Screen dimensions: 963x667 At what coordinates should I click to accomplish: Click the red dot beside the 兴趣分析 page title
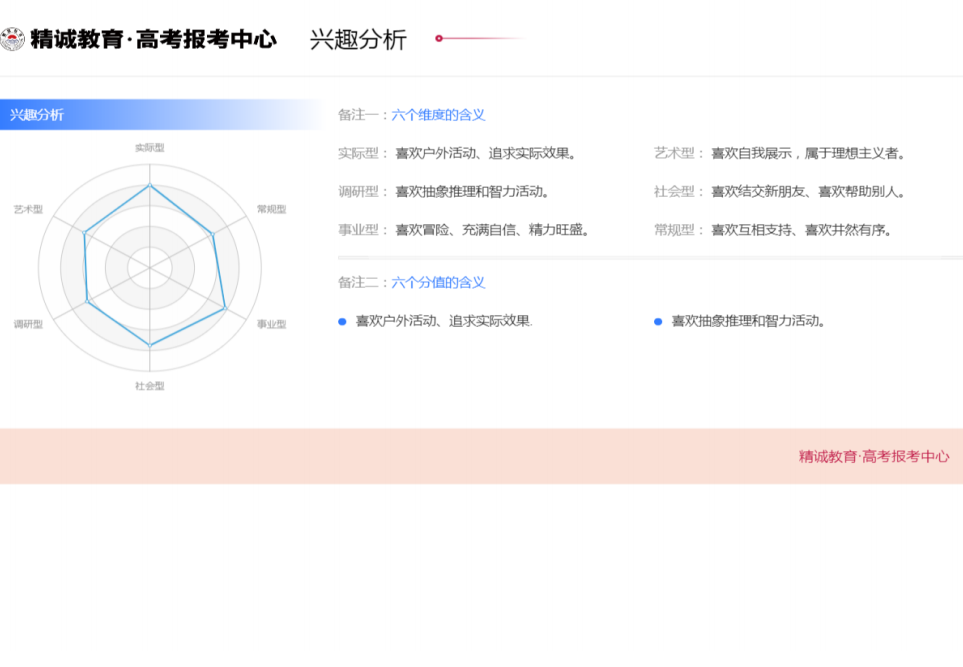coord(439,39)
